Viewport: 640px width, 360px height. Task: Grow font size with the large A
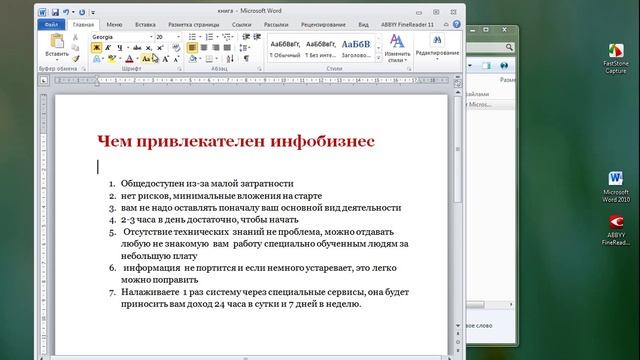click(x=165, y=59)
